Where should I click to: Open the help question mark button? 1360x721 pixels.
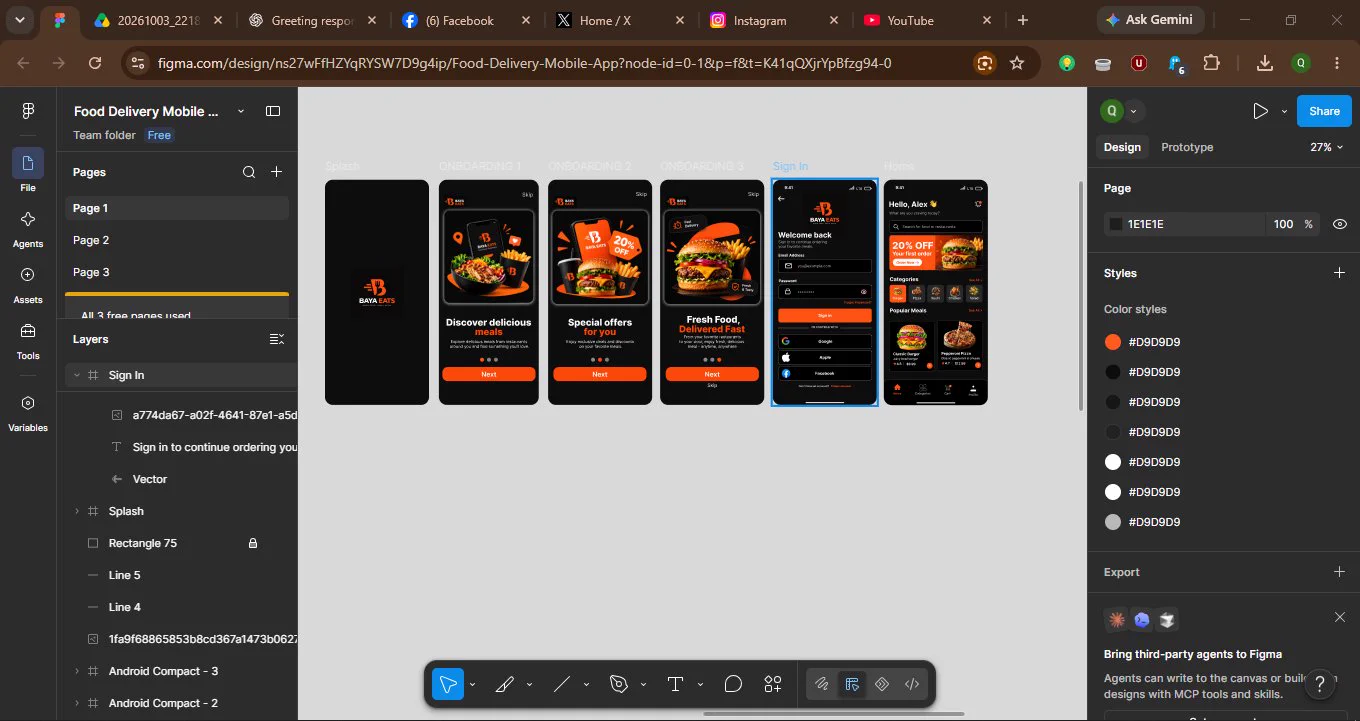pos(1319,683)
